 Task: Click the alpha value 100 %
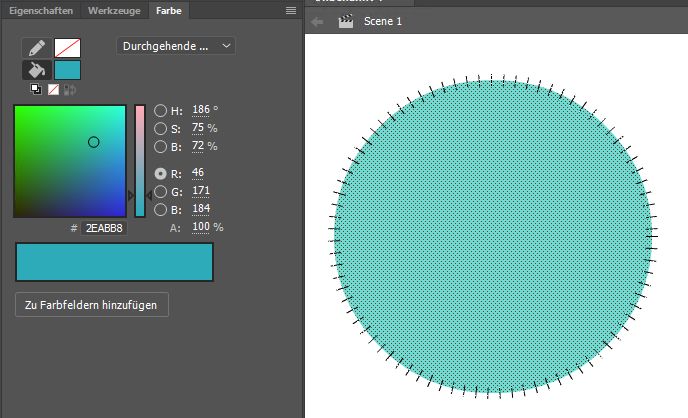(201, 227)
